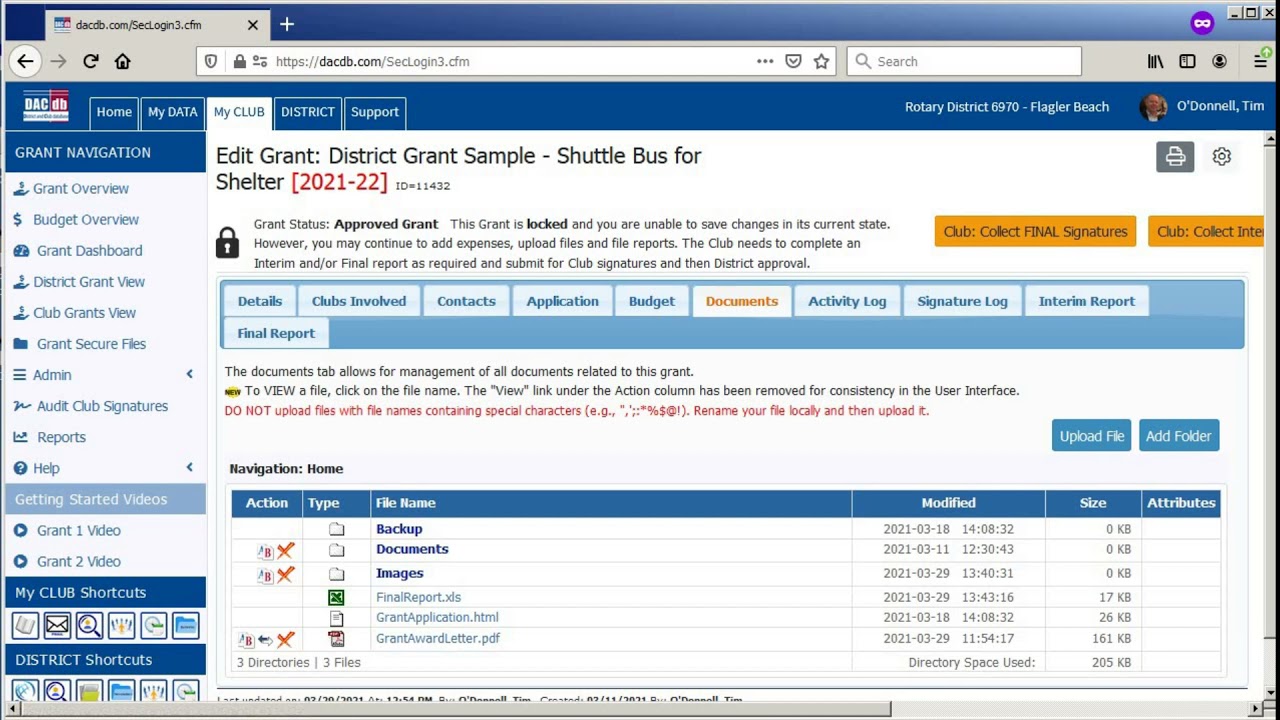The height and width of the screenshot is (720, 1280).
Task: Open the envelope mail icon in My CLUB Shortcuts
Action: point(57,626)
